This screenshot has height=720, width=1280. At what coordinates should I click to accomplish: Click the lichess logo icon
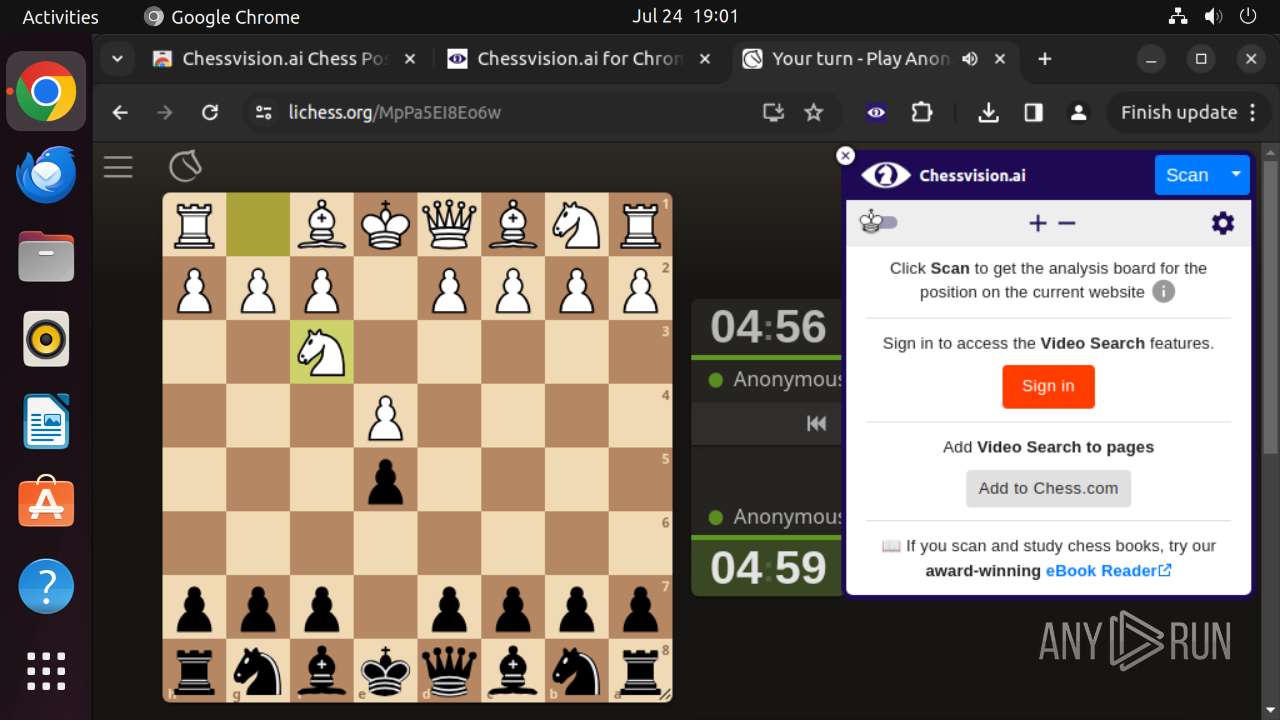[x=185, y=166]
